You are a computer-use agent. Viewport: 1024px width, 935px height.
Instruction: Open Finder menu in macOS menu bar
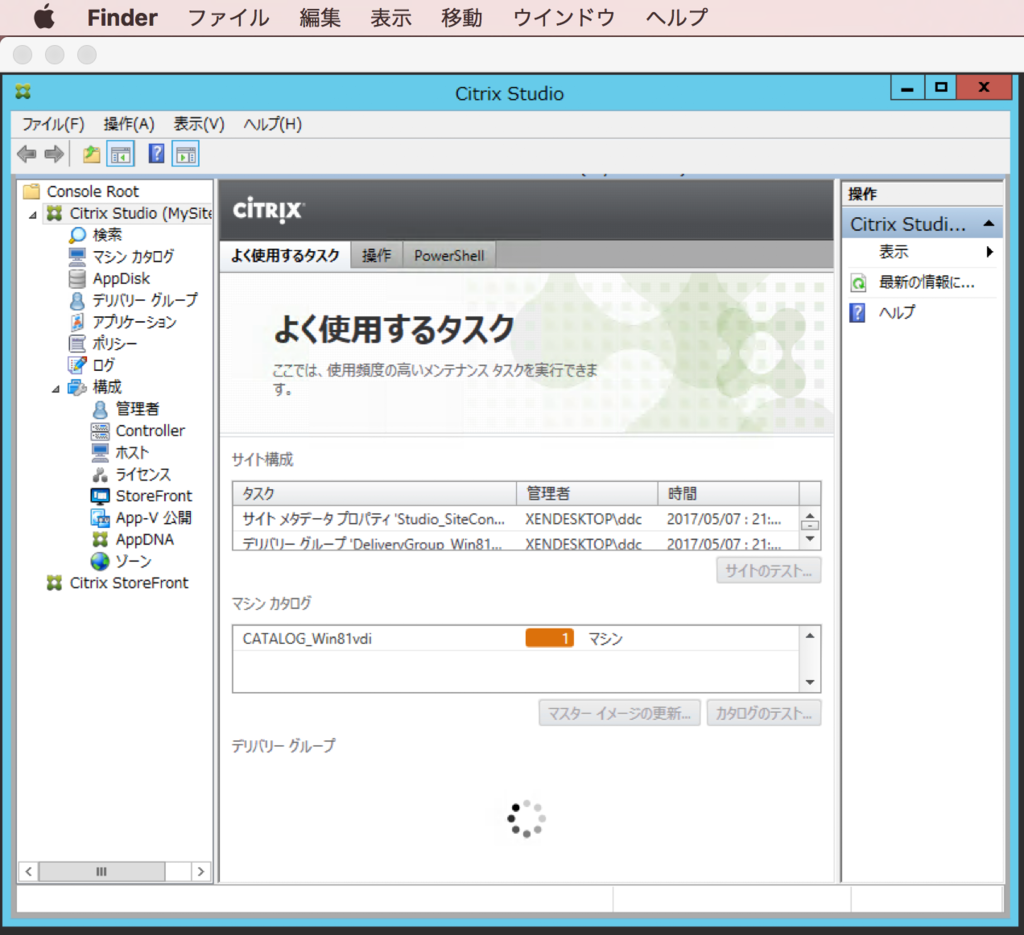tap(122, 18)
